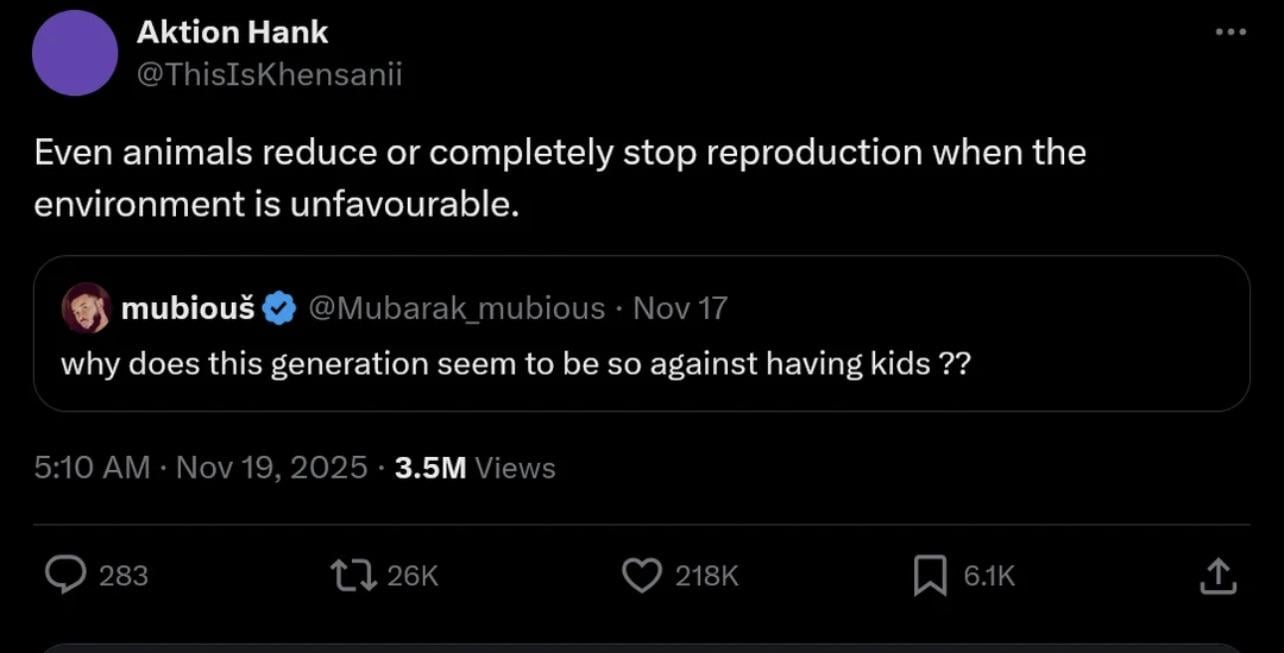Open the share icon for this tweet

click(x=1216, y=575)
